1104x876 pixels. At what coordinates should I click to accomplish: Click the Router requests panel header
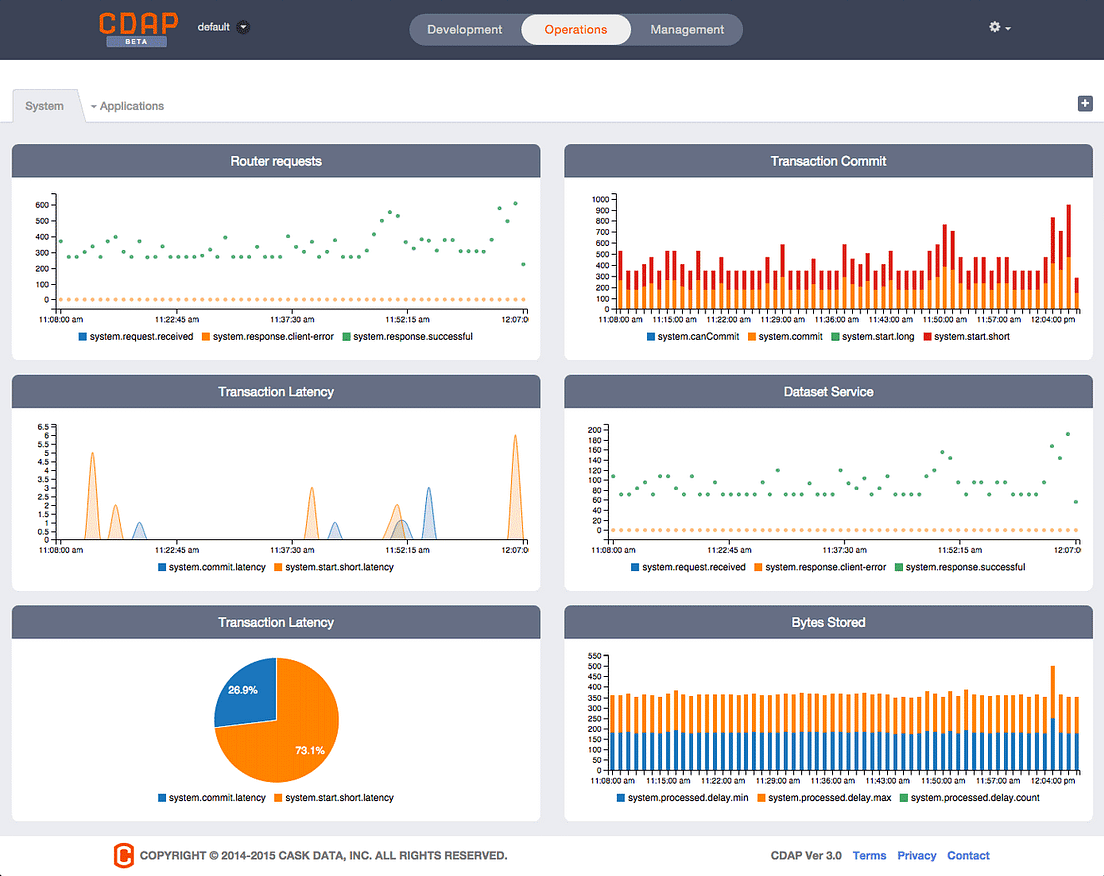tap(276, 161)
